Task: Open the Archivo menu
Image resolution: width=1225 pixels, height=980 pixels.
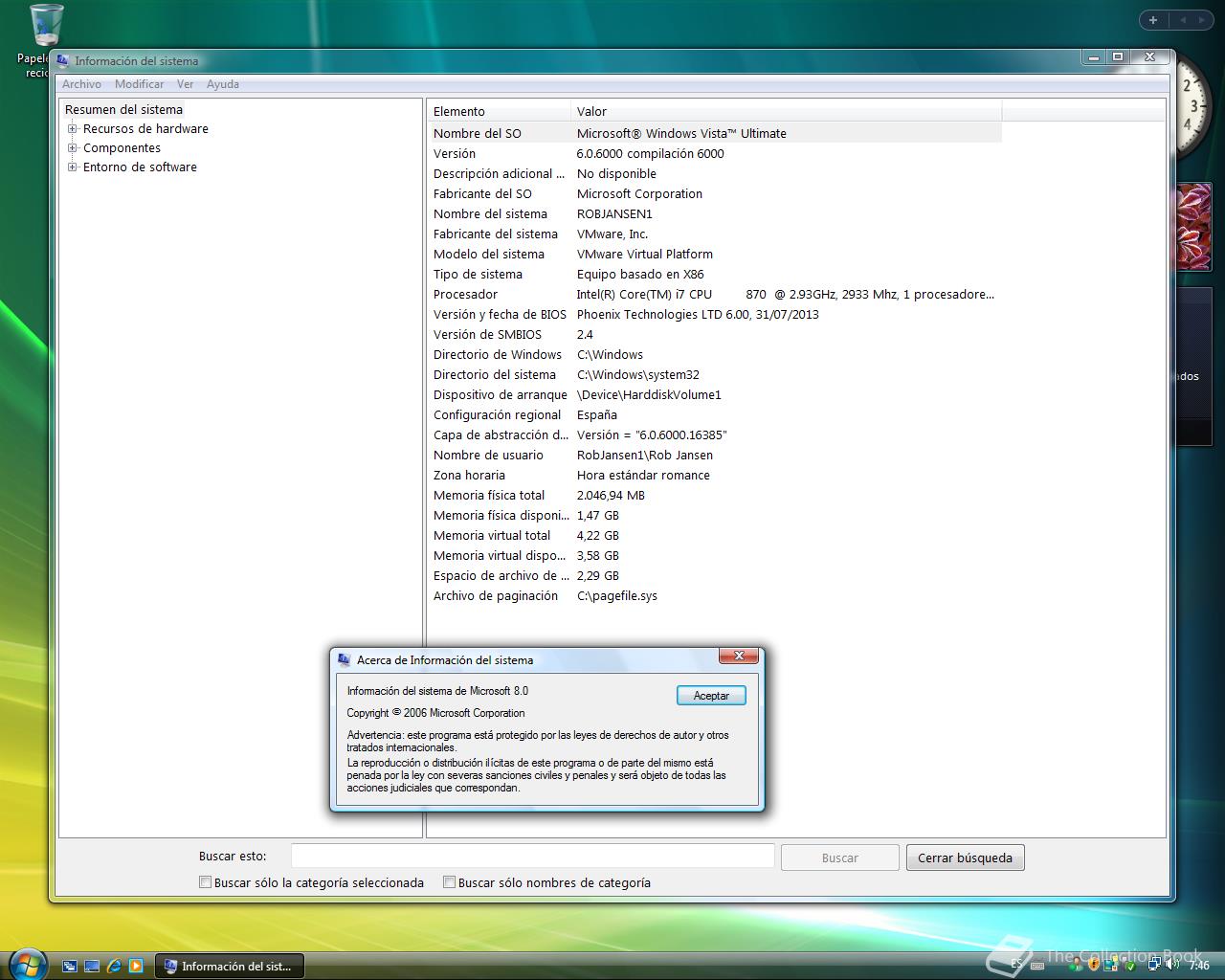Action: pos(81,84)
